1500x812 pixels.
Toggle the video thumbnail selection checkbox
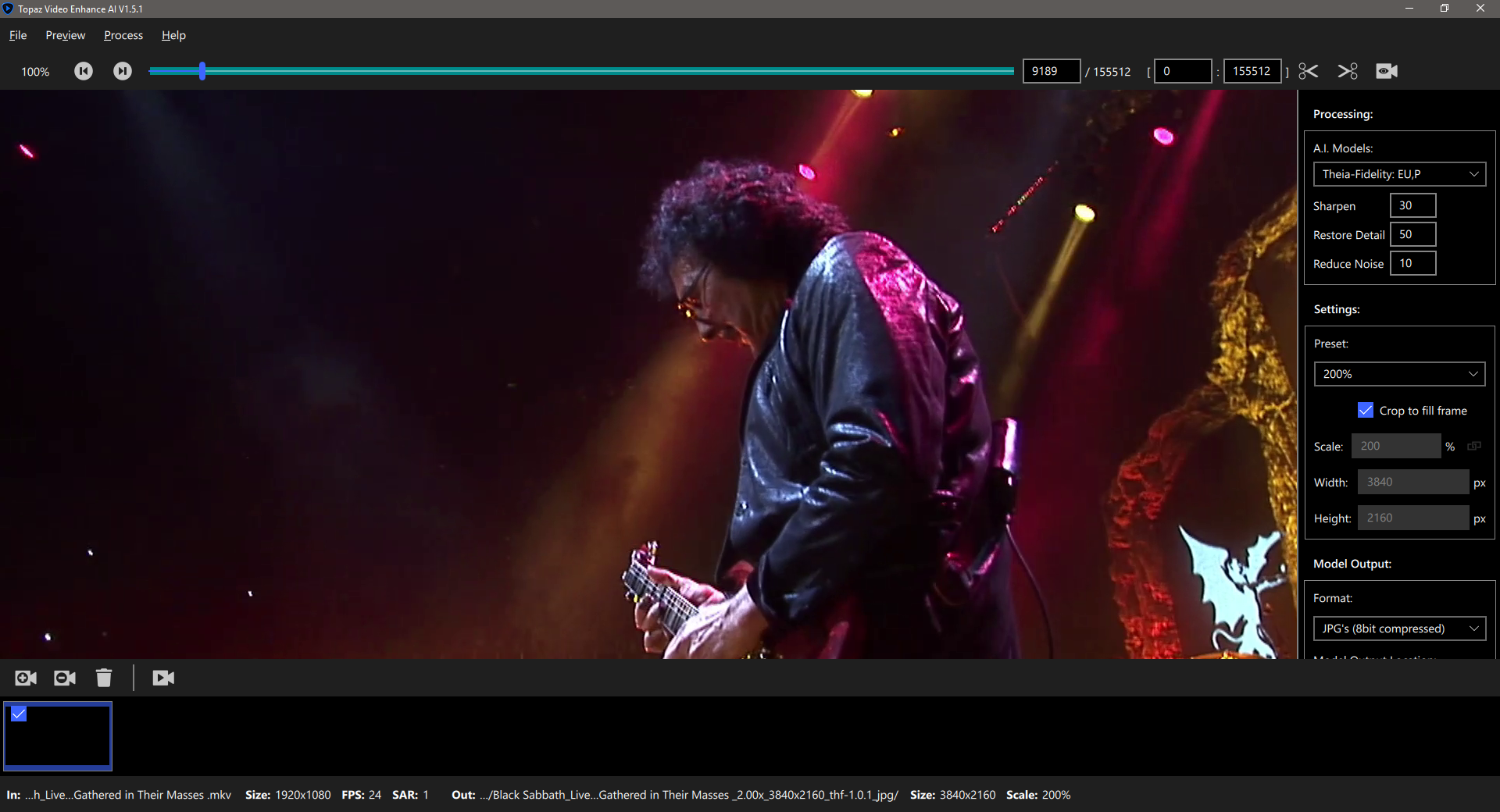click(x=19, y=714)
